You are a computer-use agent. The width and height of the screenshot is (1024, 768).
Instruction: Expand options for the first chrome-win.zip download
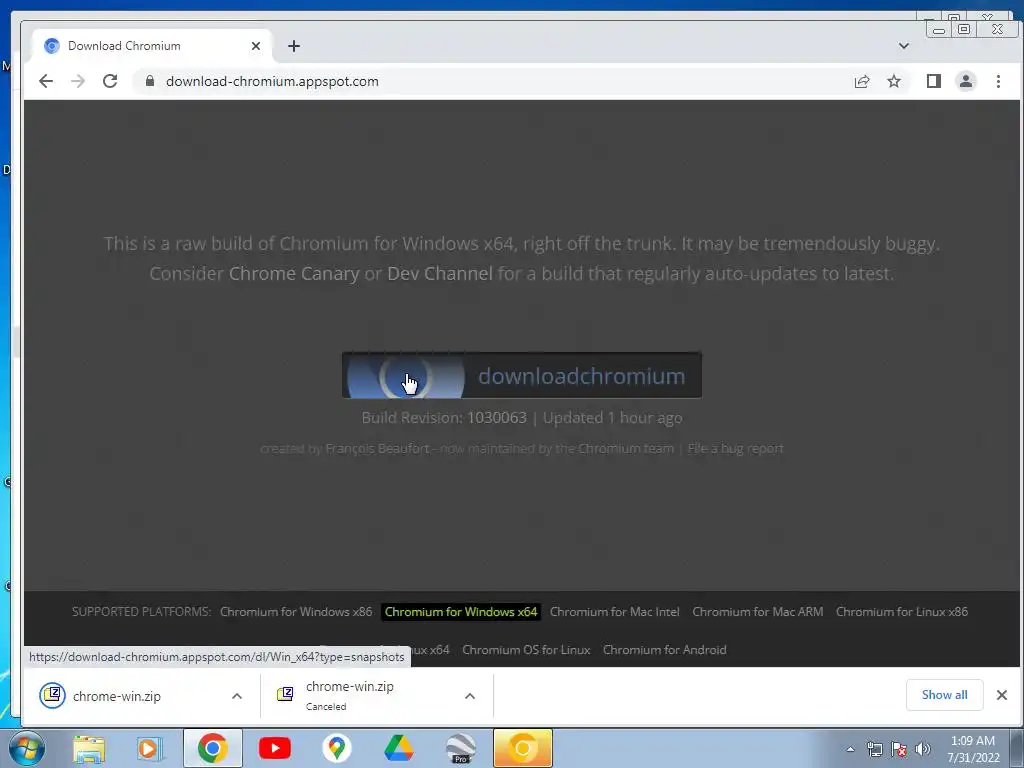[x=237, y=696]
